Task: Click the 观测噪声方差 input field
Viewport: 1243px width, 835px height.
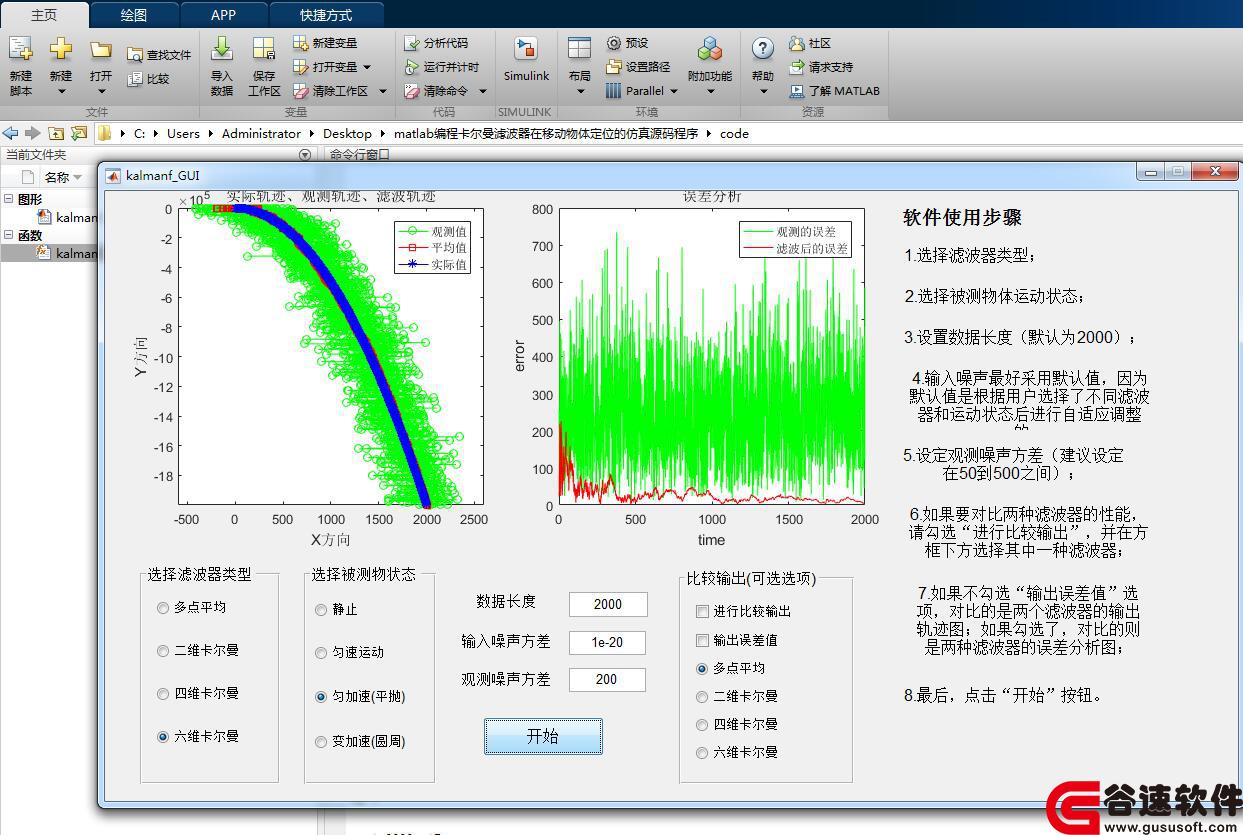Action: pos(608,680)
